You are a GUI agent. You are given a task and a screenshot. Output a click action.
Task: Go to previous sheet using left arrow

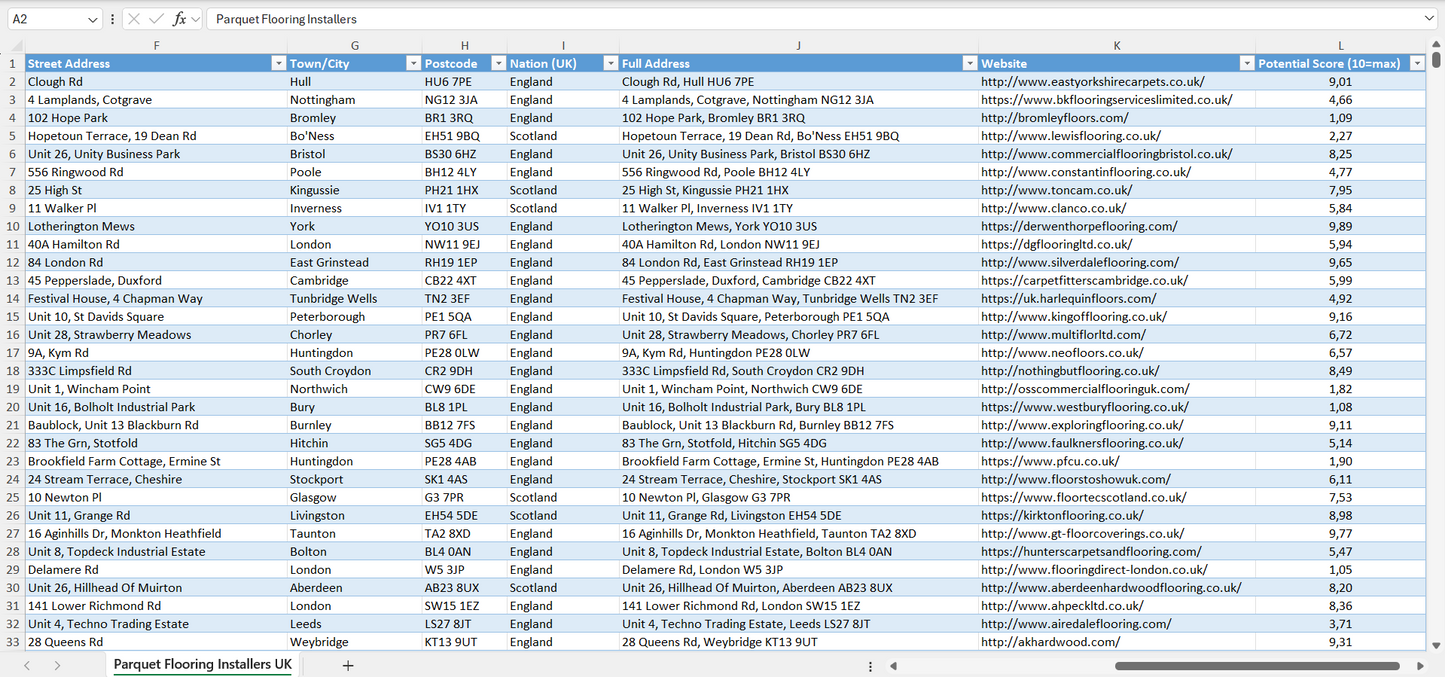coord(27,665)
